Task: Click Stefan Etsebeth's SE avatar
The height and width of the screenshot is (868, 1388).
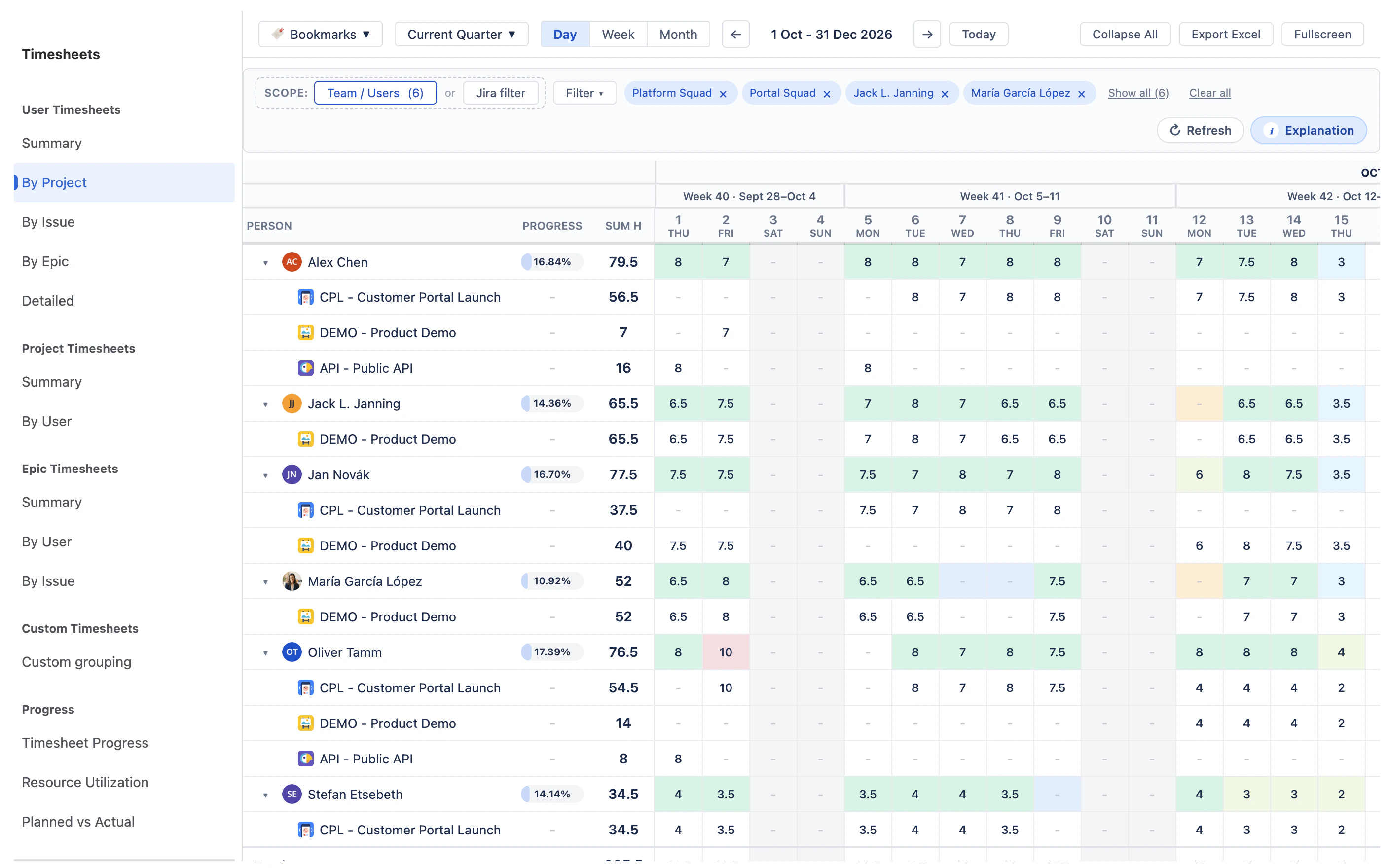Action: pyautogui.click(x=292, y=794)
